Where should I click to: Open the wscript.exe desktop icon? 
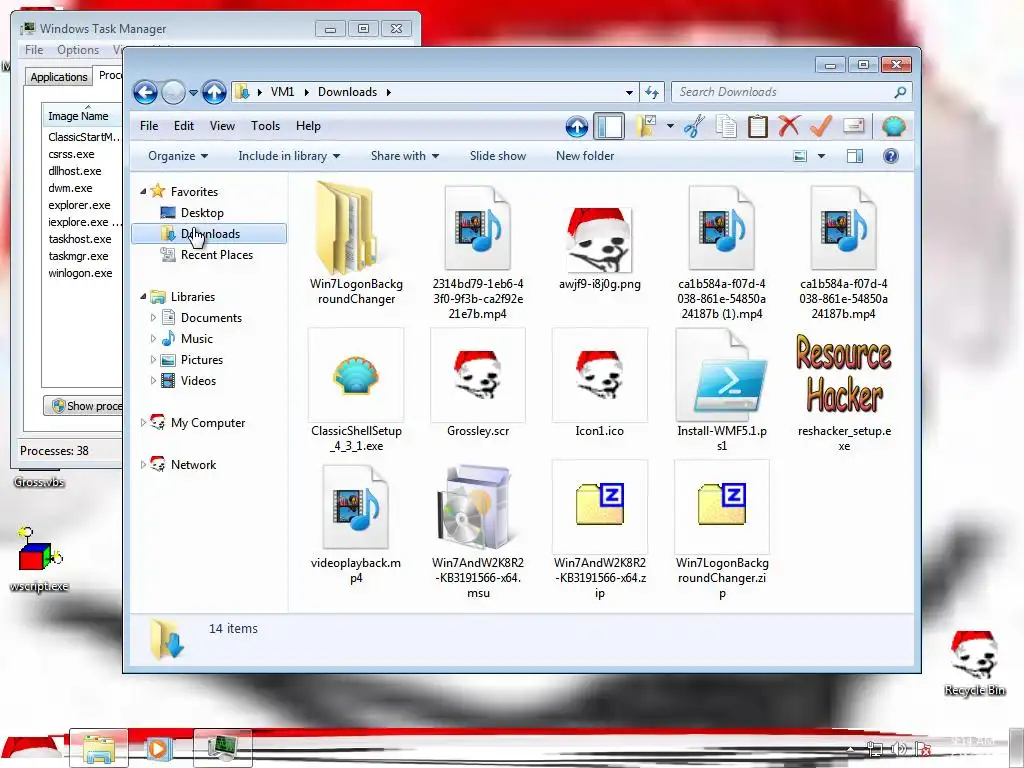[39, 559]
